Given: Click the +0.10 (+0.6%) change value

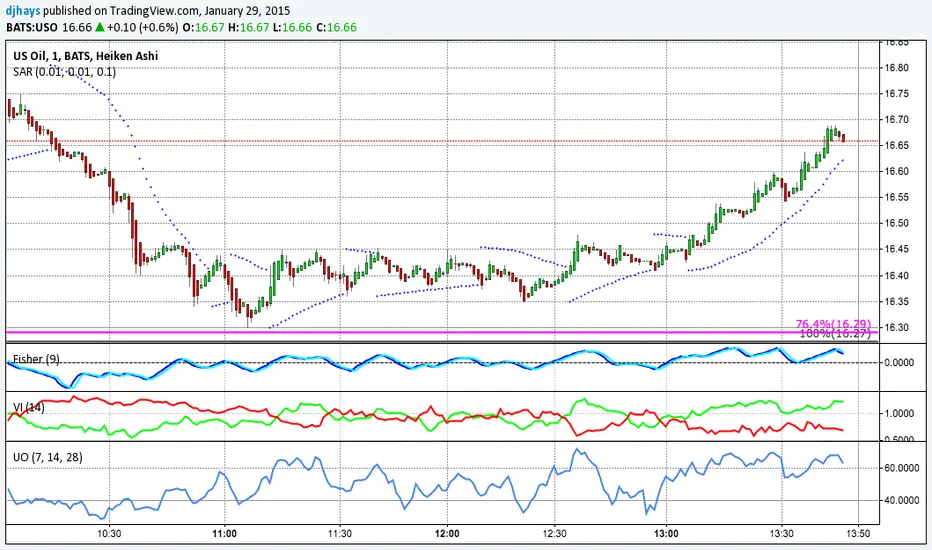Looking at the screenshot, I should pyautogui.click(x=143, y=27).
